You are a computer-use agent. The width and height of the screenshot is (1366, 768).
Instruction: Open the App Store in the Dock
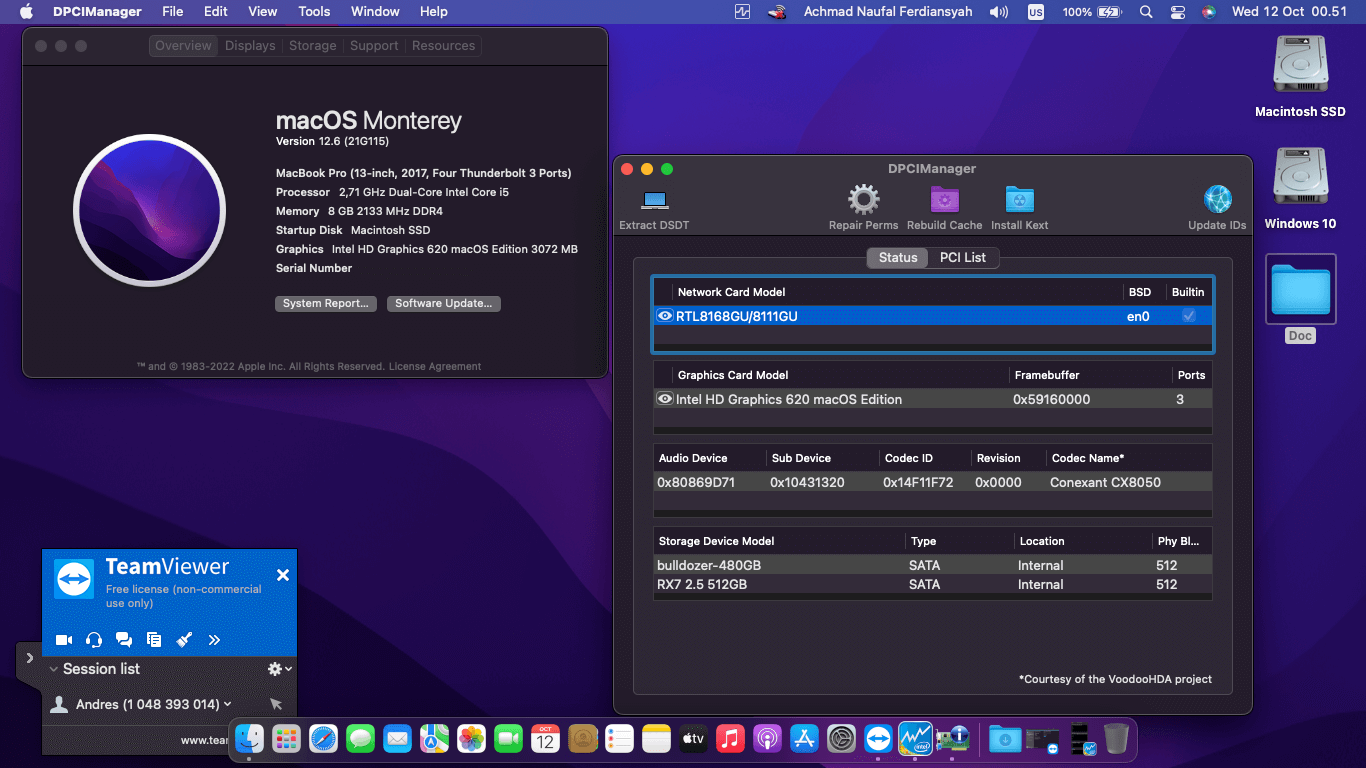click(804, 739)
